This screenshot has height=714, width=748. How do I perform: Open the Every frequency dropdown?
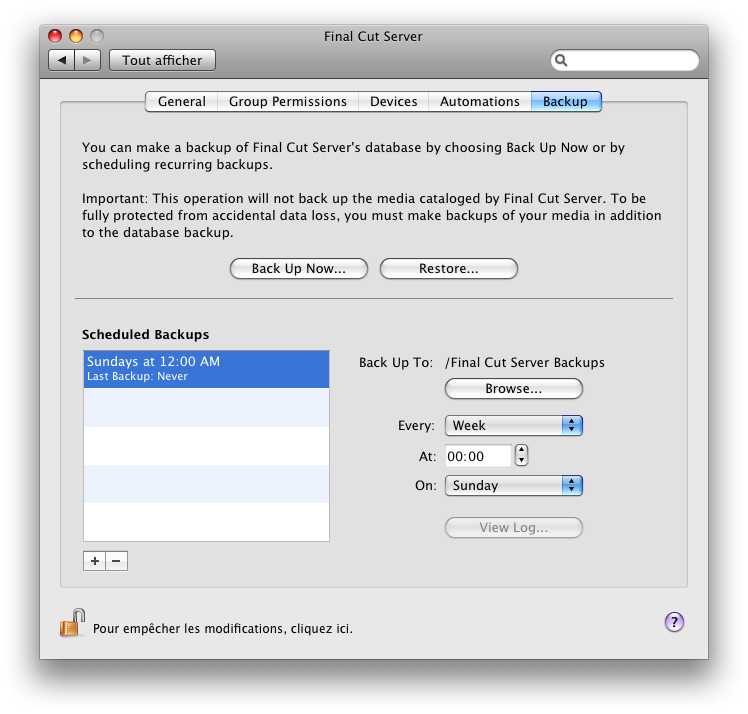514,425
